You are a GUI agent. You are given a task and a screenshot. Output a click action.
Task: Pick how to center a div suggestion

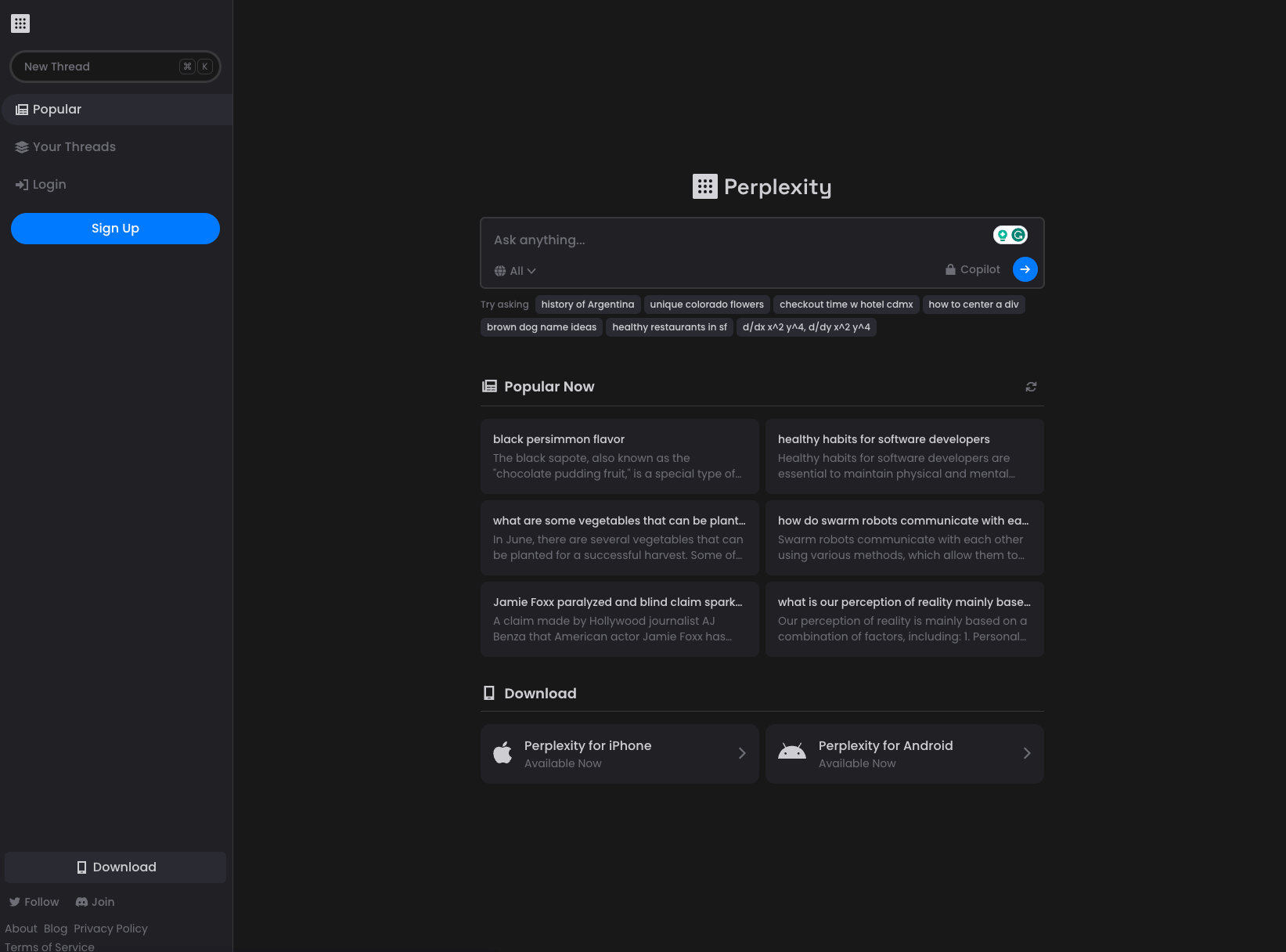(x=974, y=305)
